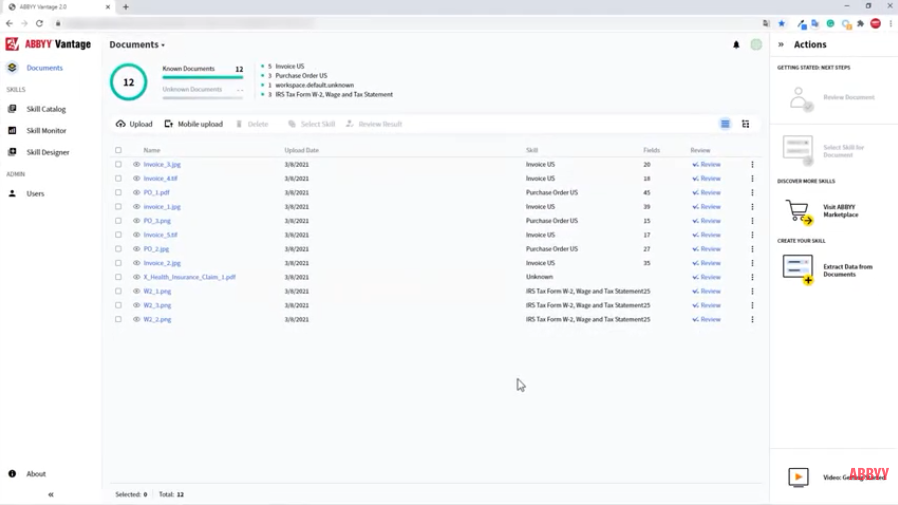Click the Review column header

[700, 150]
